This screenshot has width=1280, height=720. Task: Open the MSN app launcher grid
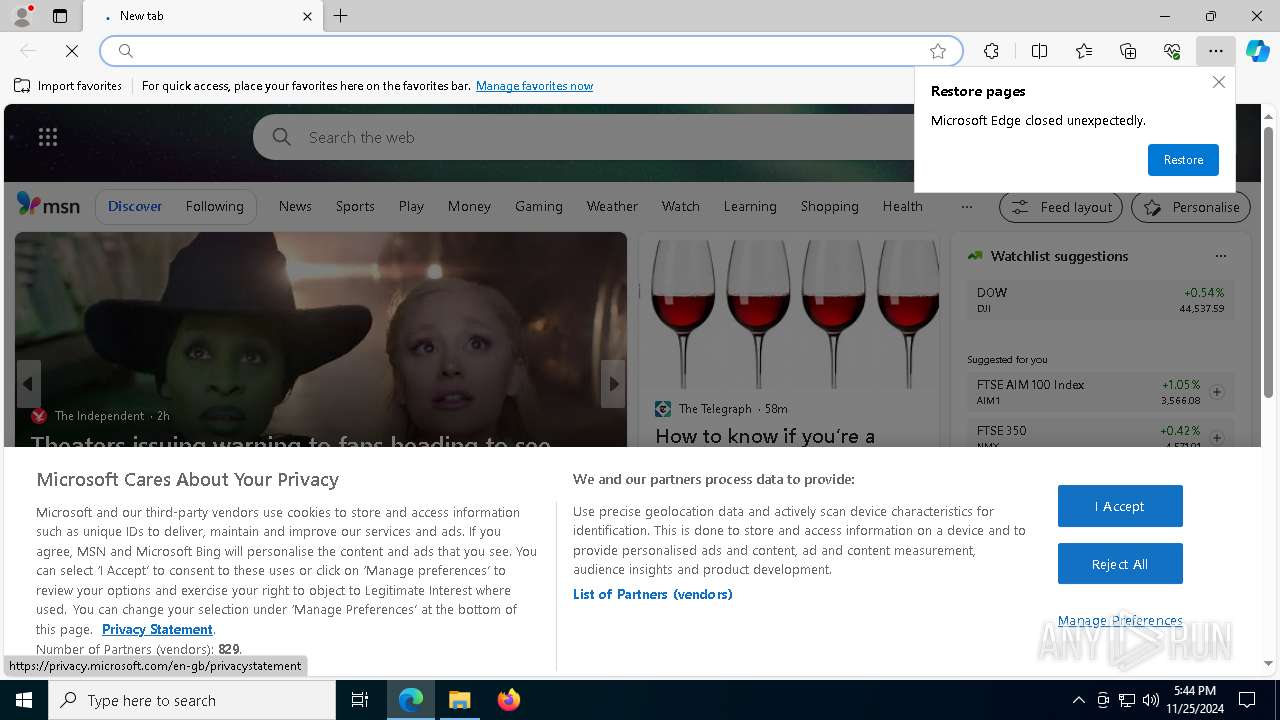click(x=48, y=137)
